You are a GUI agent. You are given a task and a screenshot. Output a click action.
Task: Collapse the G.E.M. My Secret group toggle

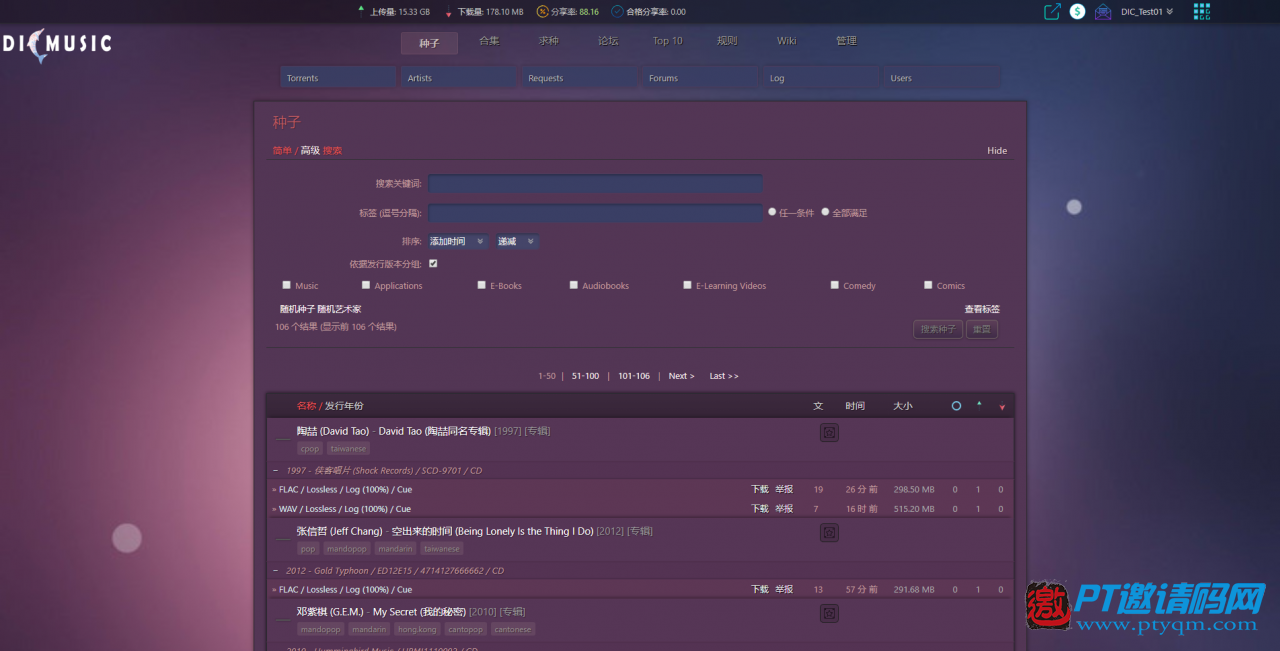coord(283,619)
